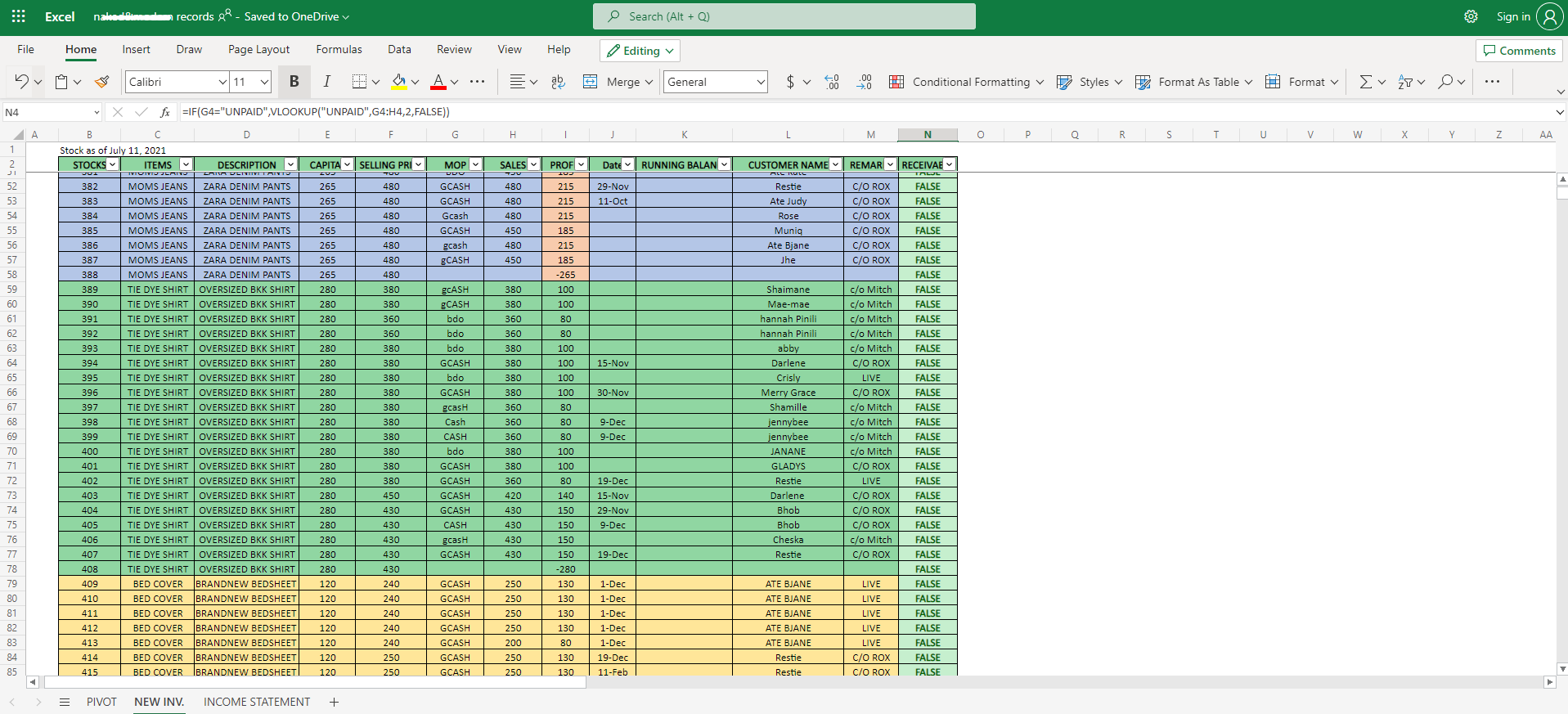This screenshot has height=714, width=1568.
Task: Toggle Wrap Text
Action: [559, 82]
